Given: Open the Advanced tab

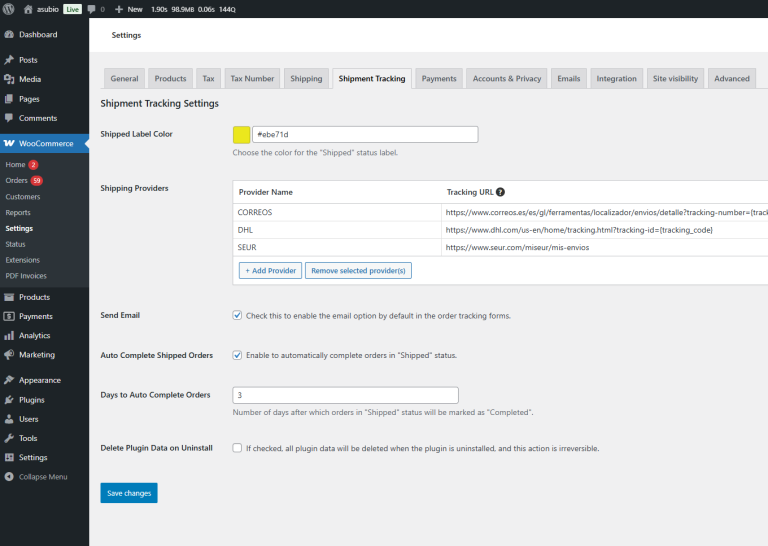Looking at the screenshot, I should (x=732, y=78).
